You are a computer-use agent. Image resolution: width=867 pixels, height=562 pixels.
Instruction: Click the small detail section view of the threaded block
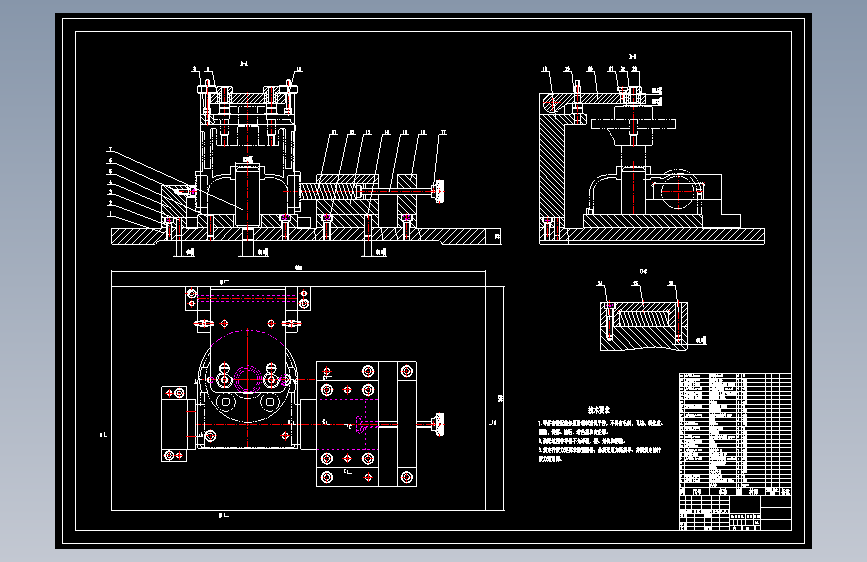644,326
